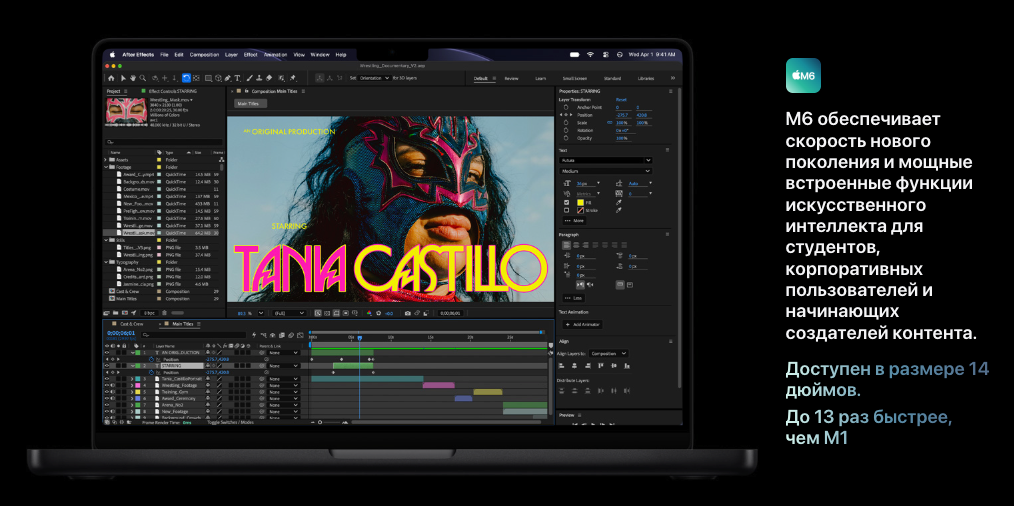Switch to the Review workspace tab

click(512, 78)
